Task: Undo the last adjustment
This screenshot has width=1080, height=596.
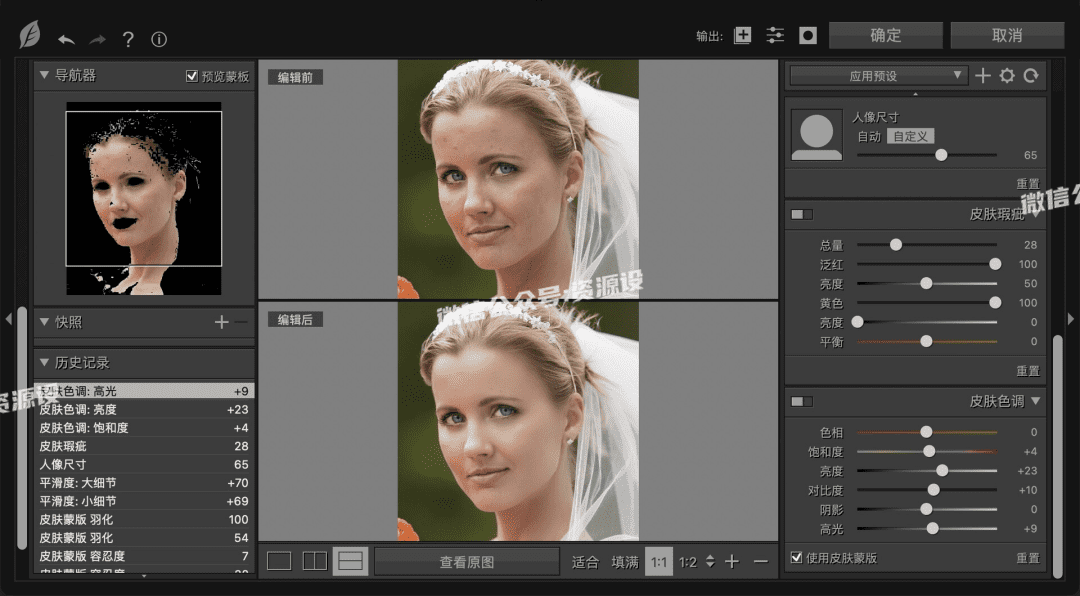Action: point(66,40)
